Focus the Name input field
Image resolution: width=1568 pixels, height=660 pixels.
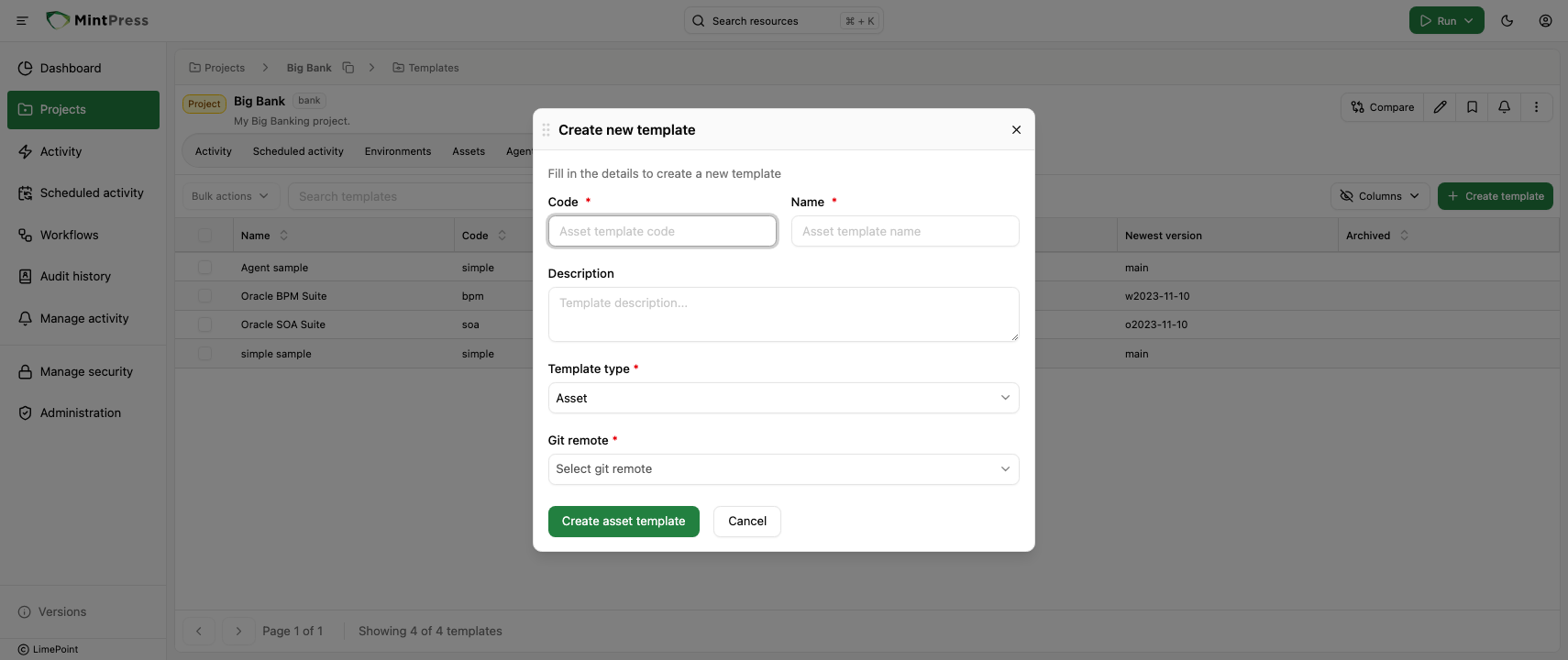pyautogui.click(x=905, y=231)
